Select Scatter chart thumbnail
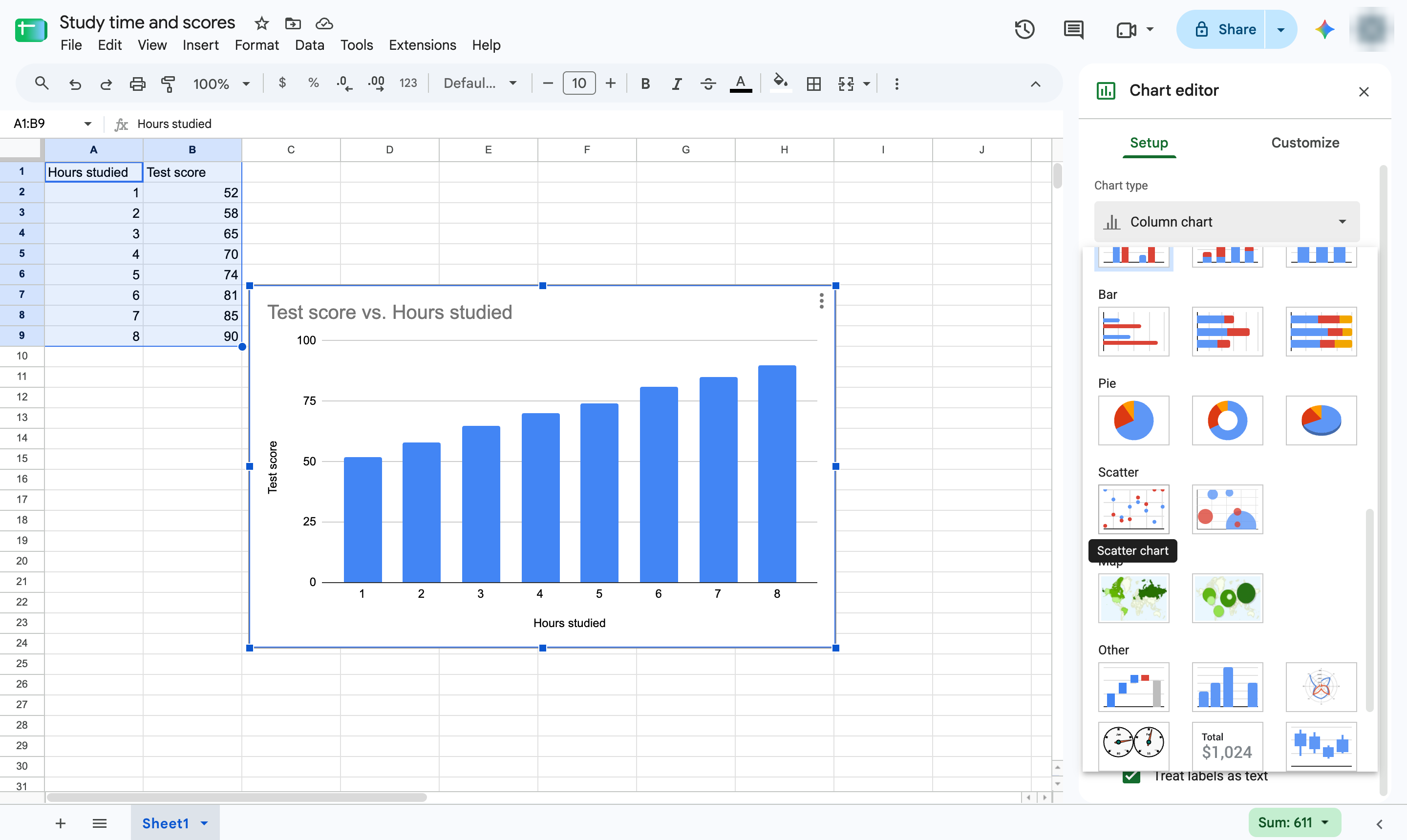The height and width of the screenshot is (840, 1407). 1133,509
